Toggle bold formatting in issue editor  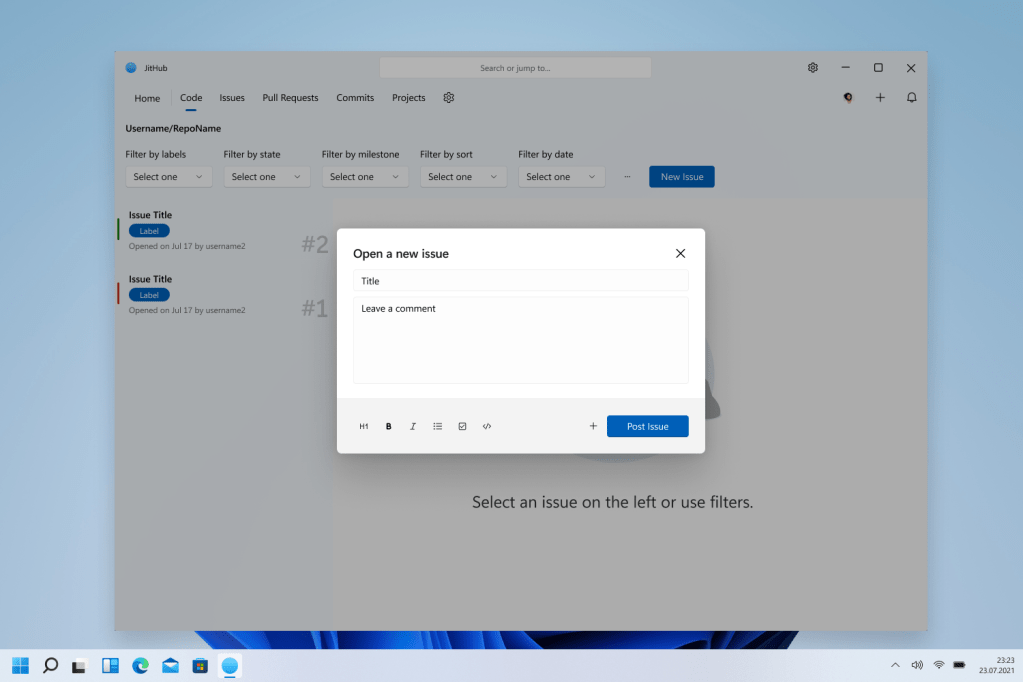pos(389,426)
